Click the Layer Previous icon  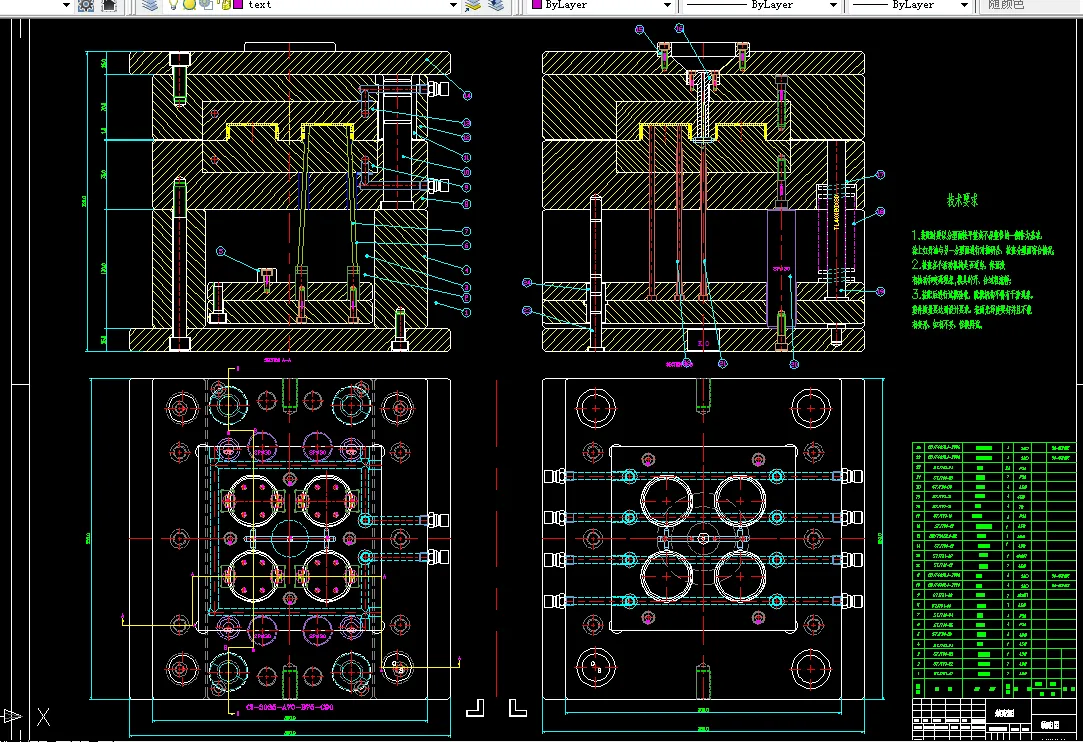[498, 5]
